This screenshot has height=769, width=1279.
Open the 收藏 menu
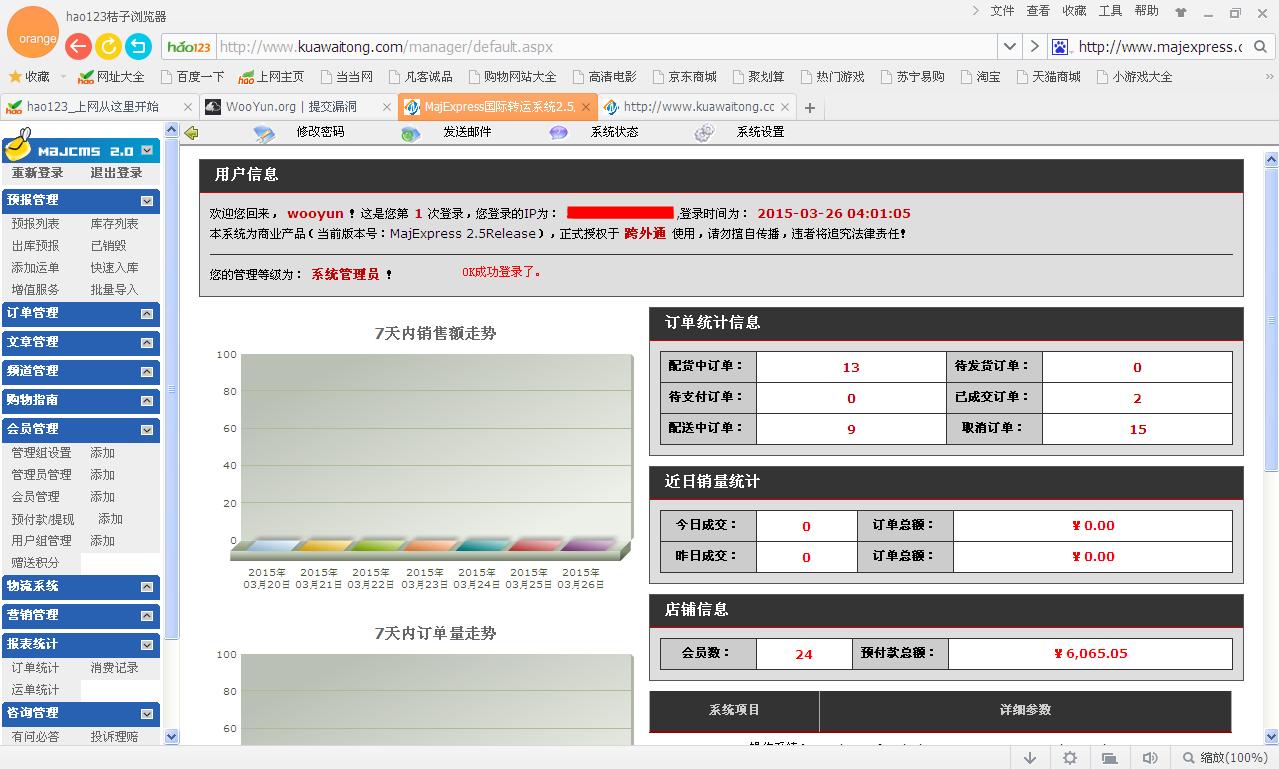click(1074, 11)
